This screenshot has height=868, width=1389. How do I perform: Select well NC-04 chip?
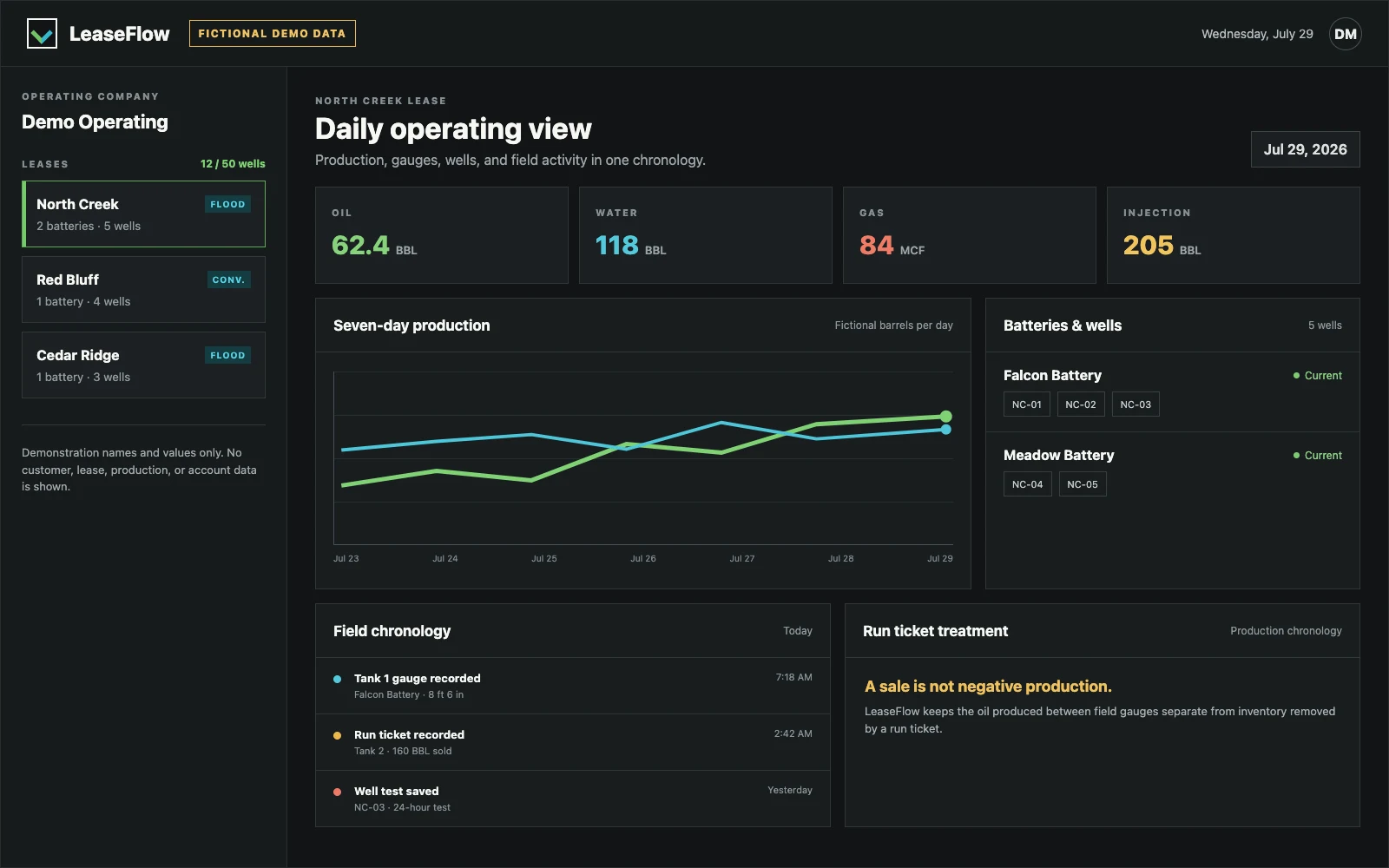pos(1028,484)
